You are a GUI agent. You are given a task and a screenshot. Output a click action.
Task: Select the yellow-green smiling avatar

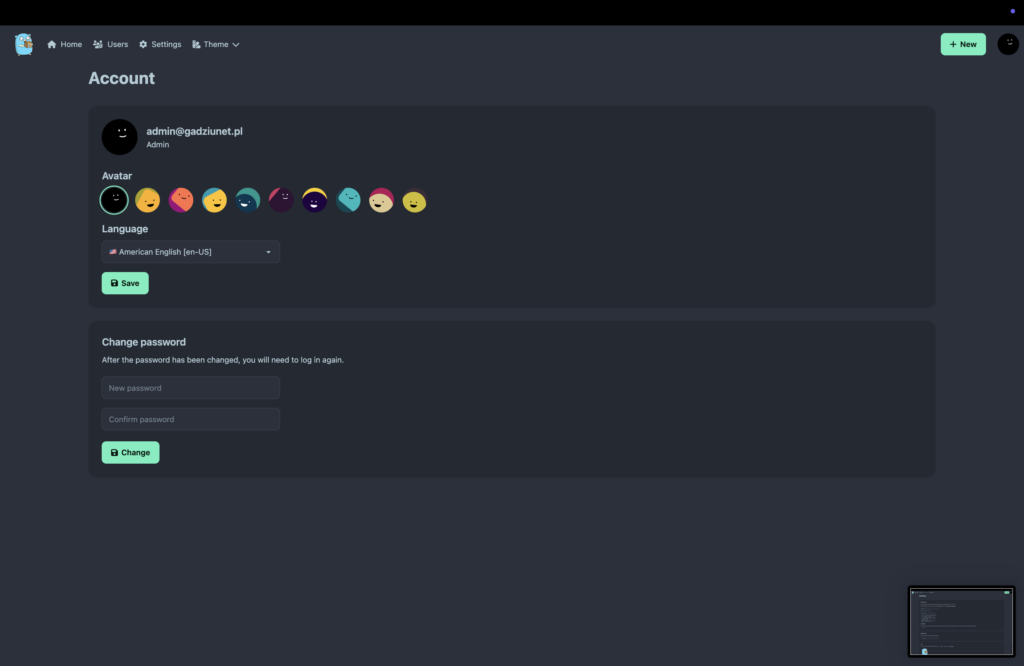[415, 200]
